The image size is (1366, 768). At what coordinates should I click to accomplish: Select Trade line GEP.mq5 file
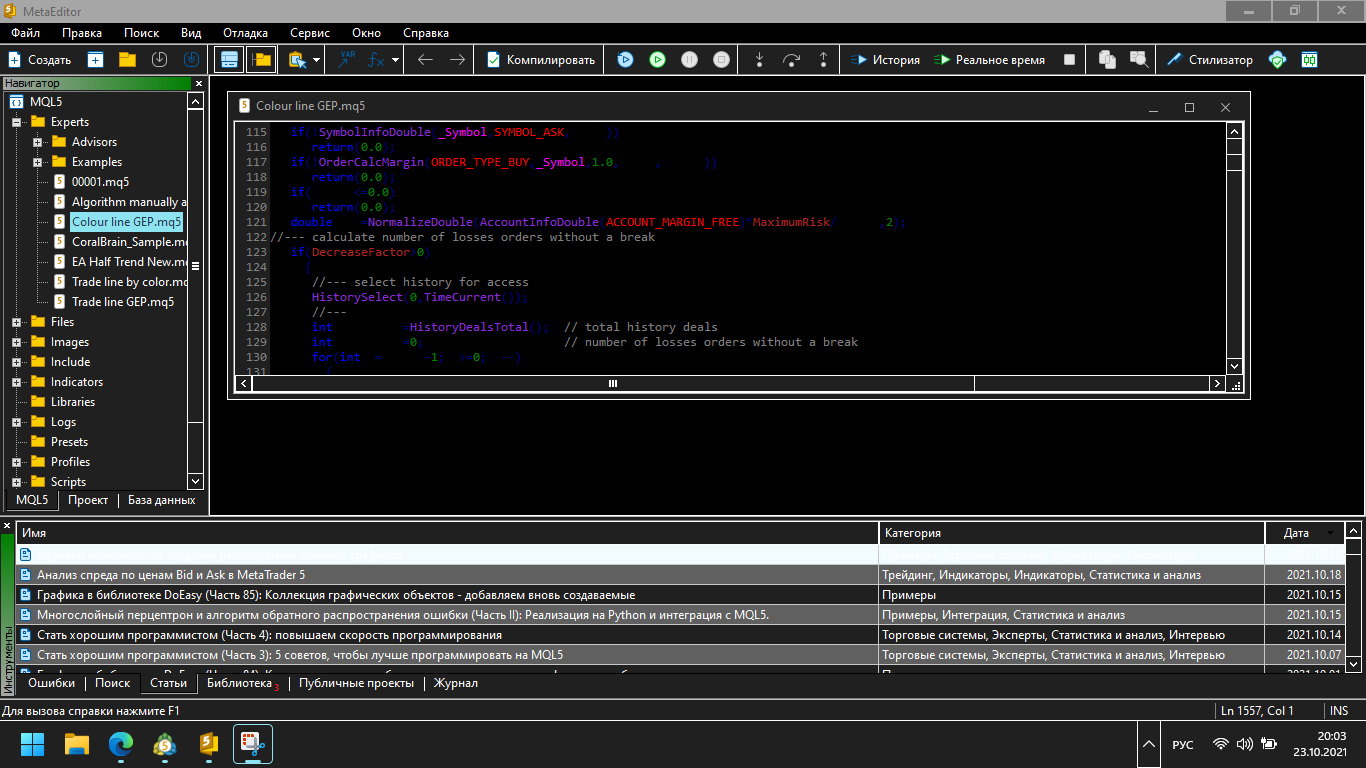tap(123, 302)
